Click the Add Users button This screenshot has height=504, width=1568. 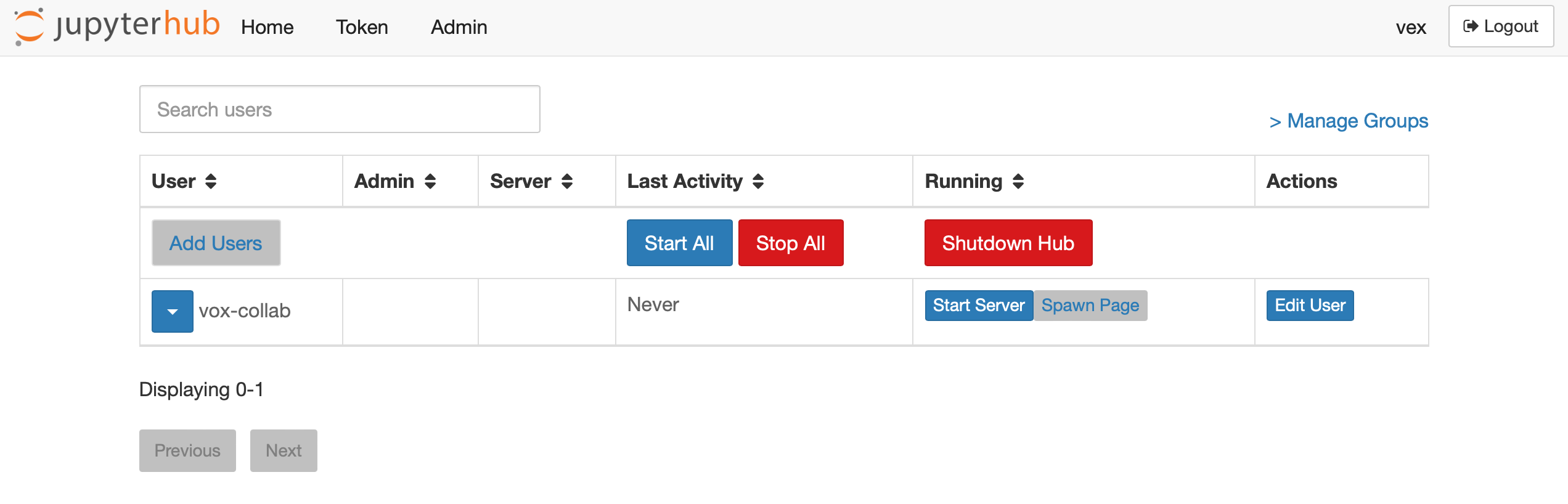click(x=216, y=243)
